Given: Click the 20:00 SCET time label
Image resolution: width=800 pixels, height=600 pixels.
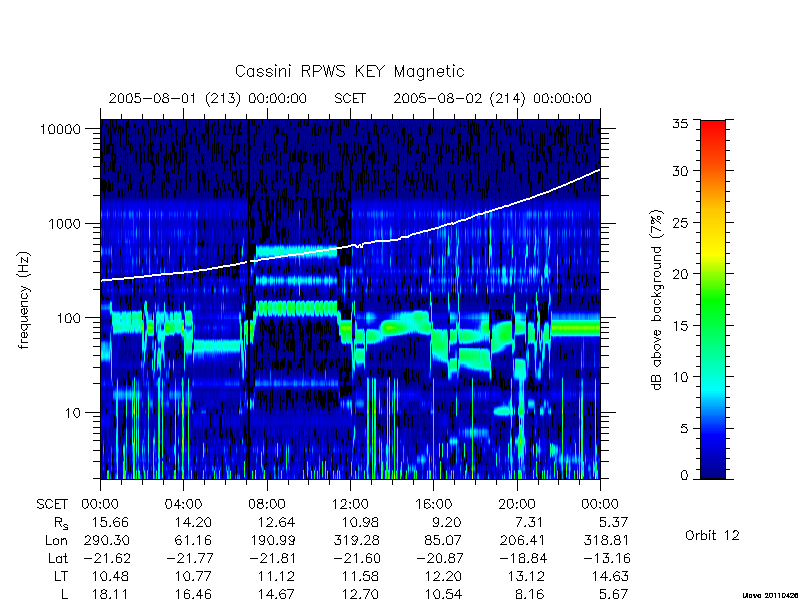Looking at the screenshot, I should tap(517, 505).
